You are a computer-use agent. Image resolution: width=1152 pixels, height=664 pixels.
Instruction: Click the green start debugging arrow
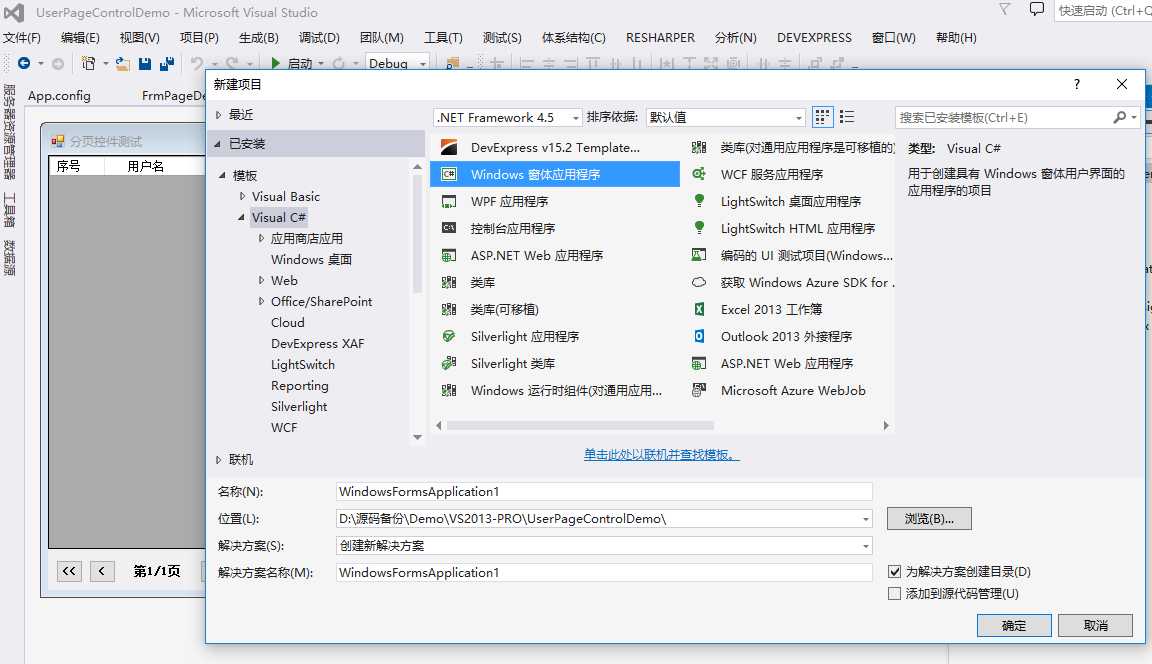[x=276, y=64]
